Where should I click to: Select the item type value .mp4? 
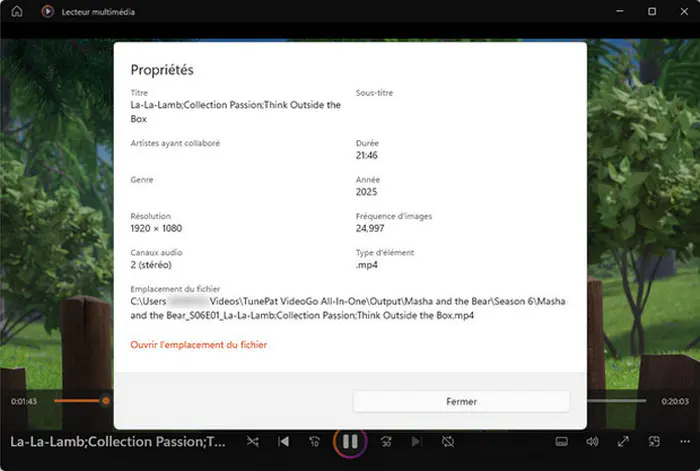[x=367, y=265]
